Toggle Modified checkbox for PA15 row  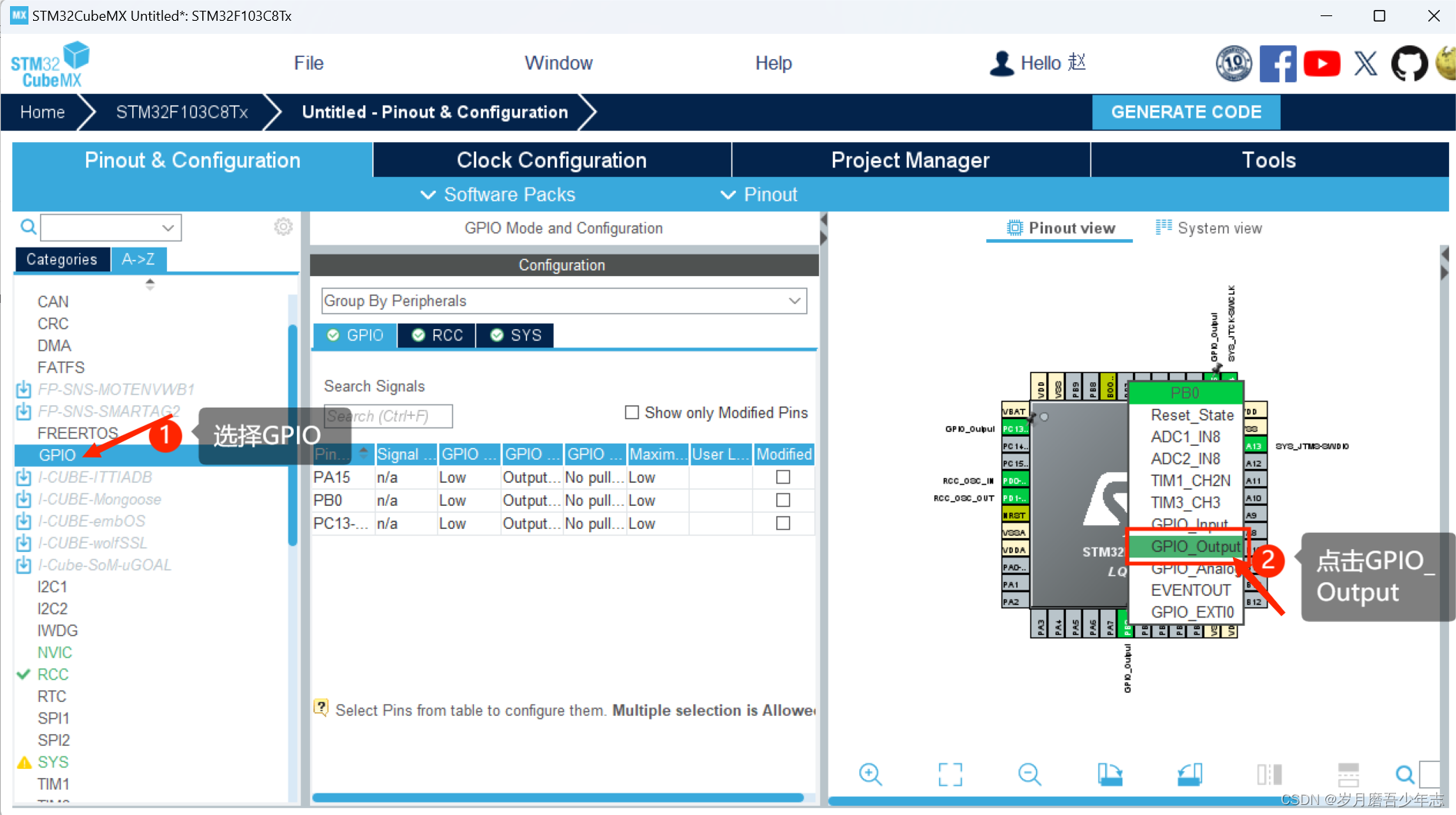783,477
